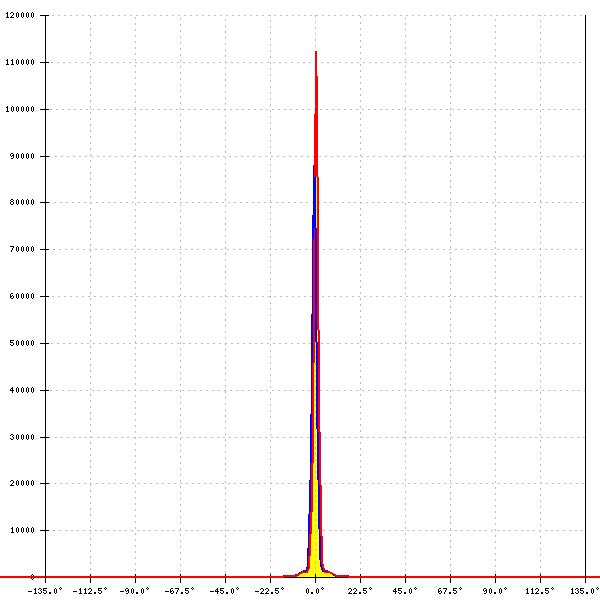600x600 pixels.
Task: Click the 90000 y-axis label
Action: tap(22, 156)
